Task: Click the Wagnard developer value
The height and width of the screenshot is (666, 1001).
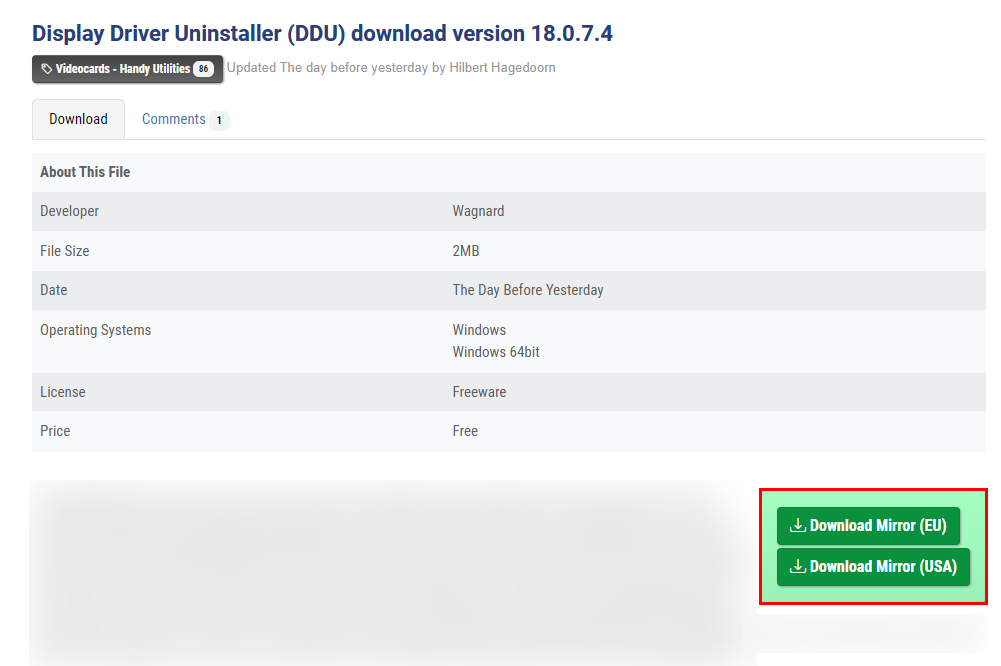Action: tap(478, 211)
